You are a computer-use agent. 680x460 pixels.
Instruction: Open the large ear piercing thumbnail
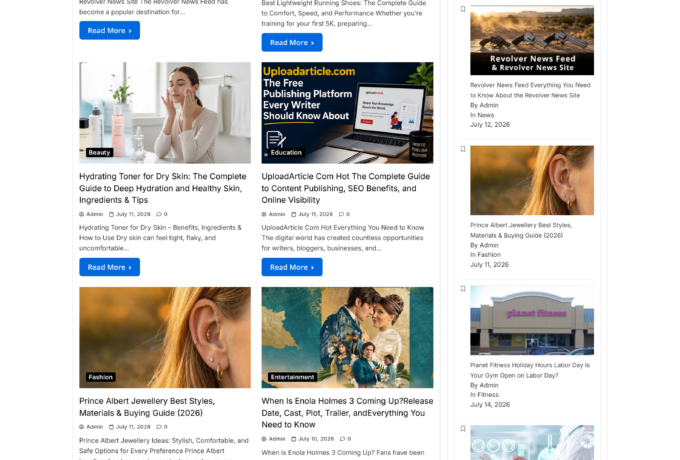165,337
